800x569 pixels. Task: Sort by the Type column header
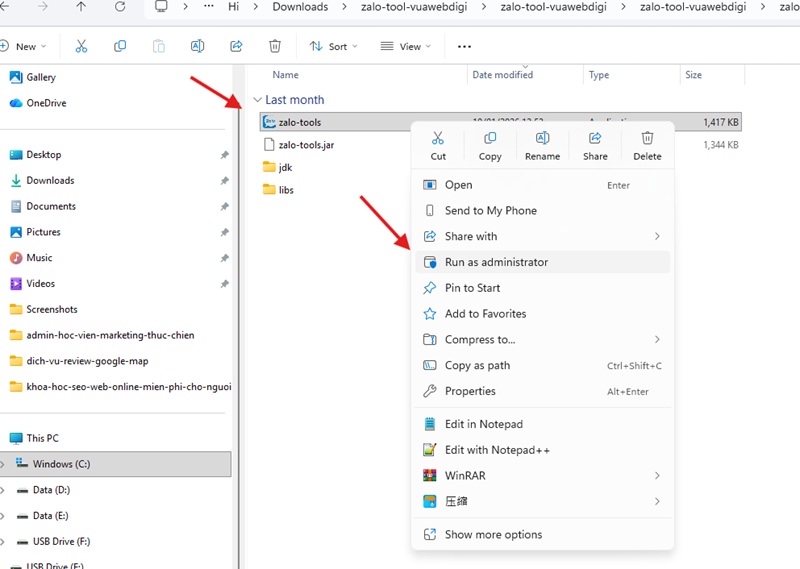[599, 75]
